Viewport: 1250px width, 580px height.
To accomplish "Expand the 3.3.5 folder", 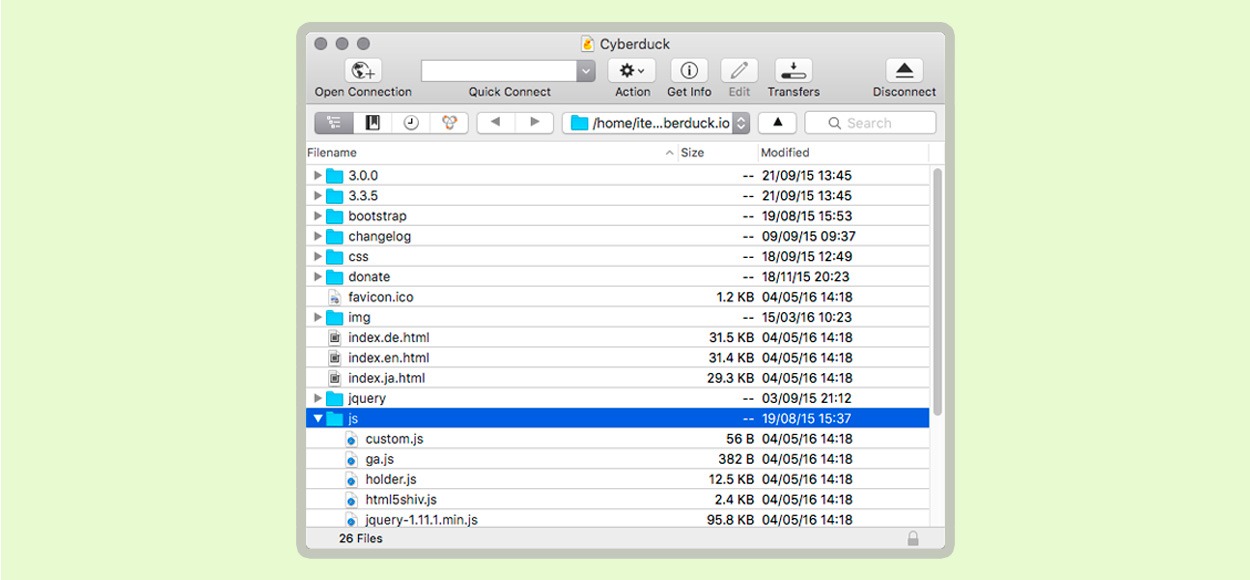I will tap(318, 196).
